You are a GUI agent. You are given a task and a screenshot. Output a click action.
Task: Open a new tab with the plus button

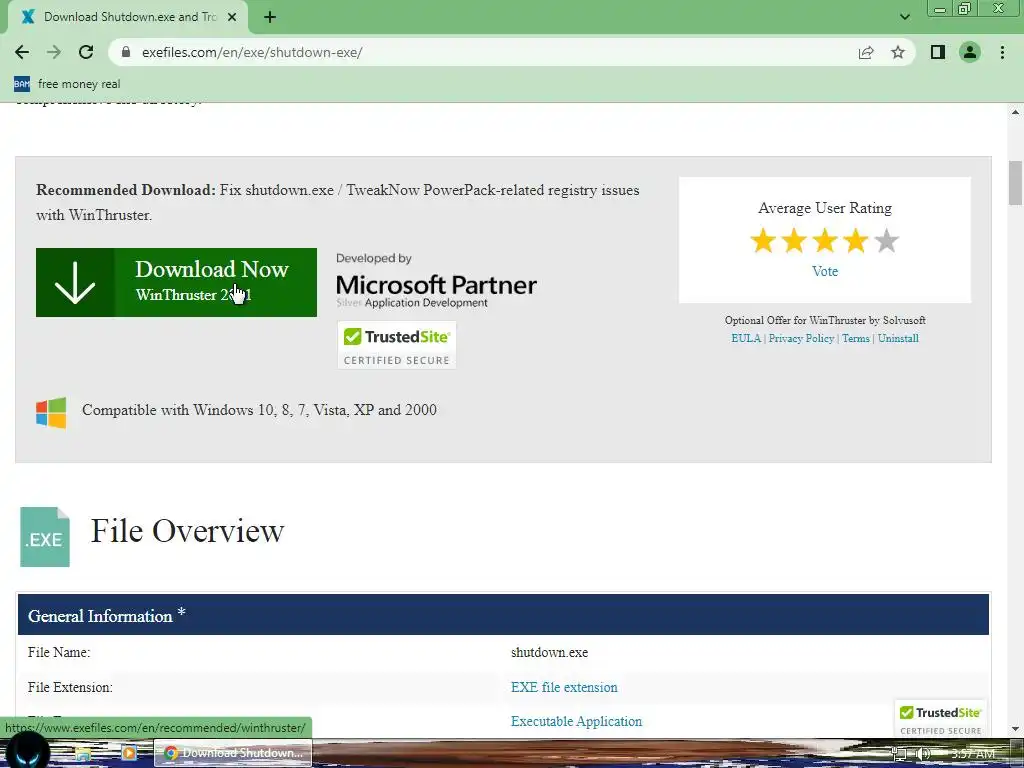pyautogui.click(x=270, y=17)
